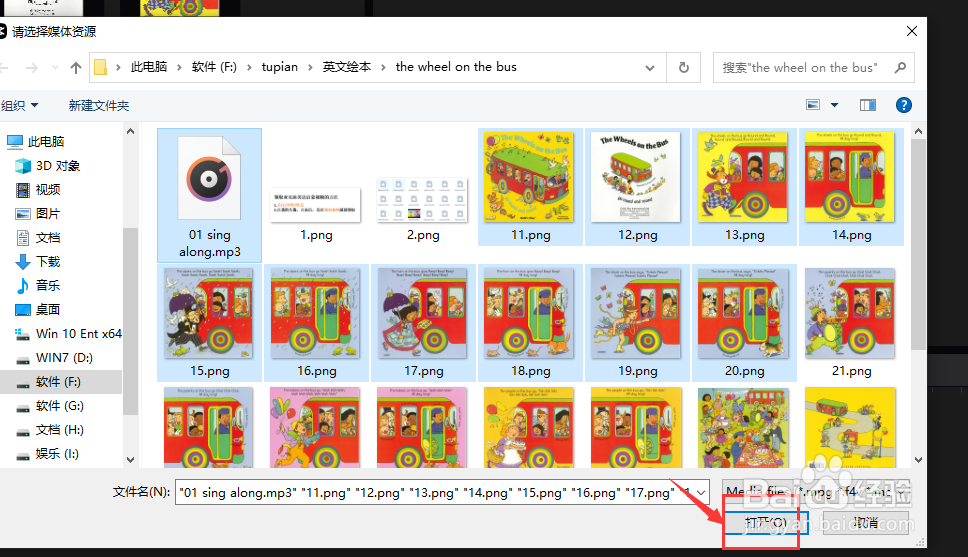Close the 请选择媒体资源 dialog
The height and width of the screenshot is (557, 968).
point(911,31)
